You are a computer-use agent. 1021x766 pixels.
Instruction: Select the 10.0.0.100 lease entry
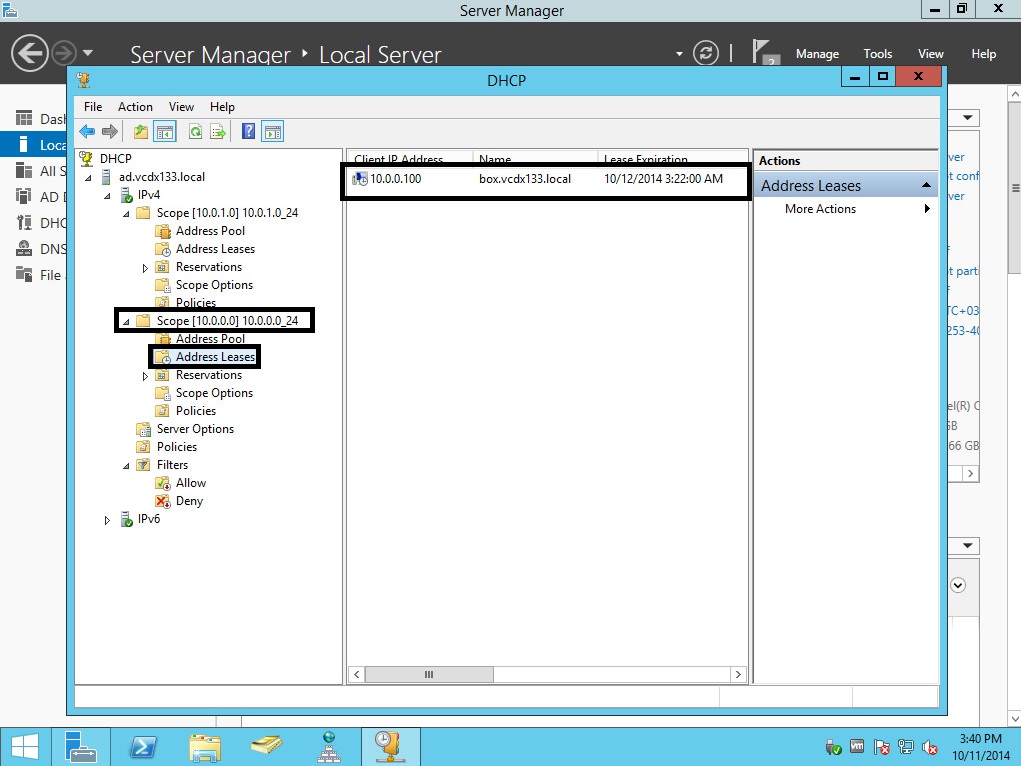(396, 179)
